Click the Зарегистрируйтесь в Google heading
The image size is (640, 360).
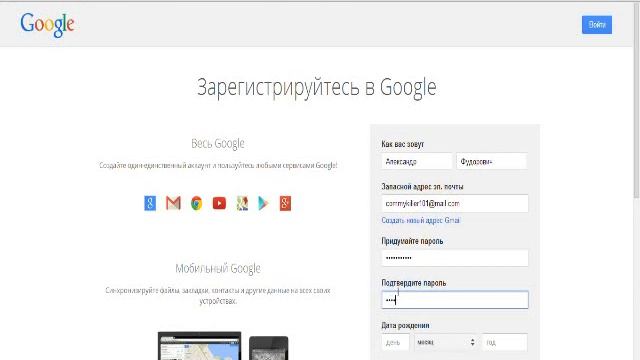click(317, 87)
